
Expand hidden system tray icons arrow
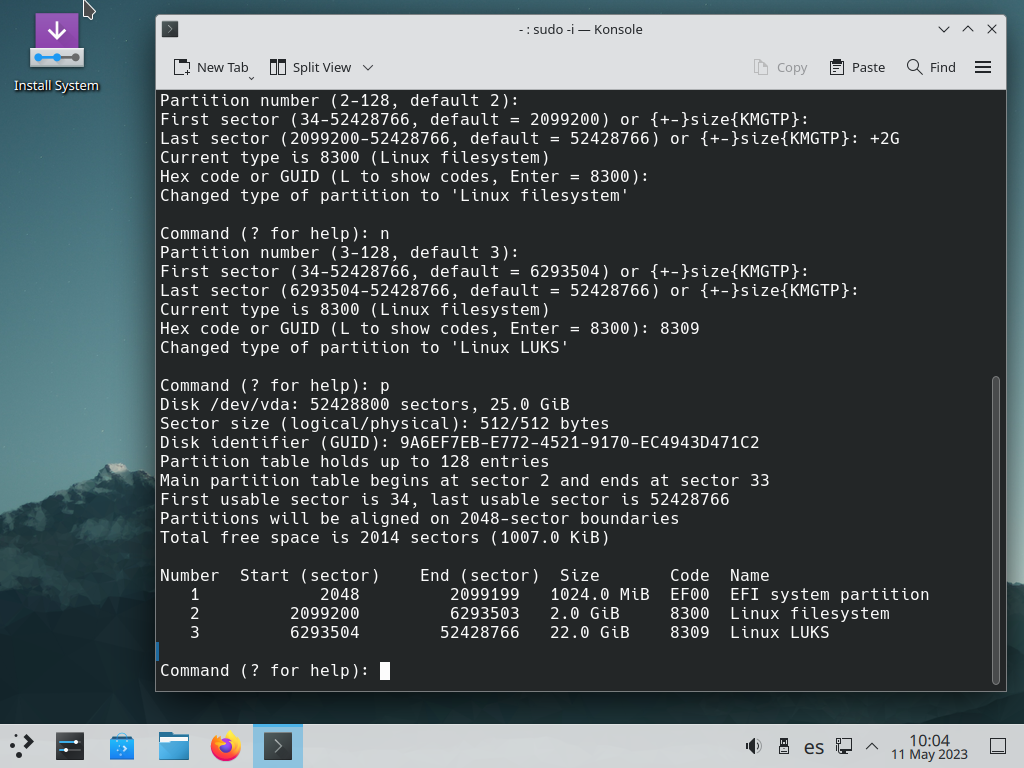[872, 746]
